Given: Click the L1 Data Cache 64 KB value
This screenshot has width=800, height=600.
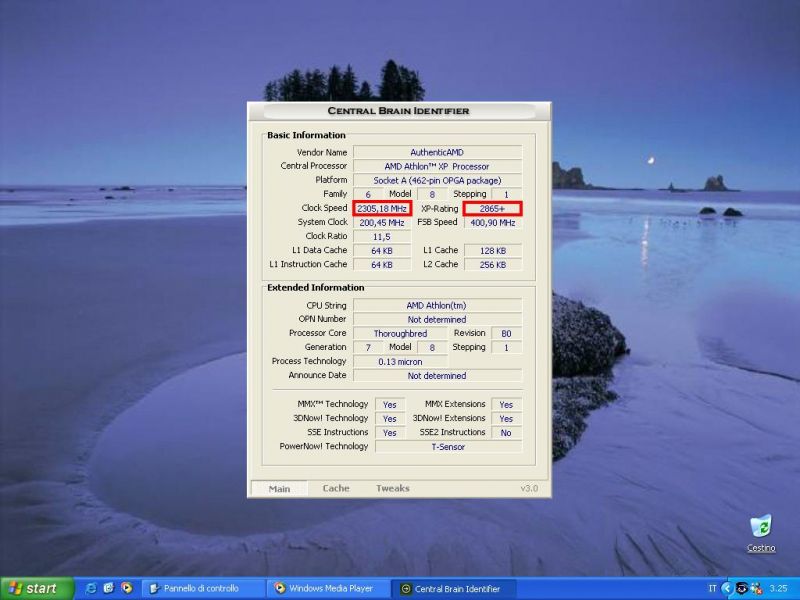Looking at the screenshot, I should [x=382, y=251].
